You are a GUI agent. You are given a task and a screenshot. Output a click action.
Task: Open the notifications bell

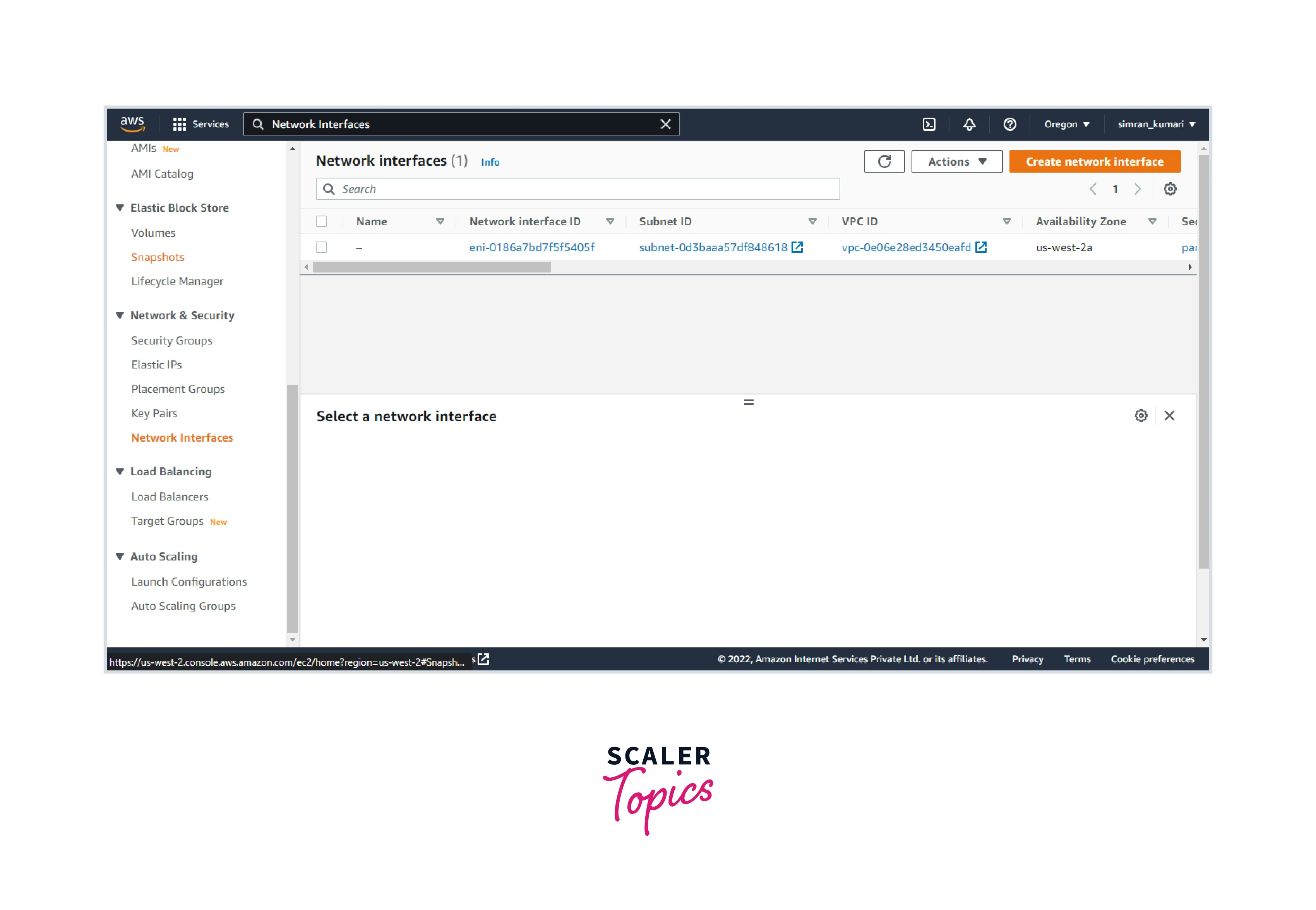pyautogui.click(x=969, y=124)
